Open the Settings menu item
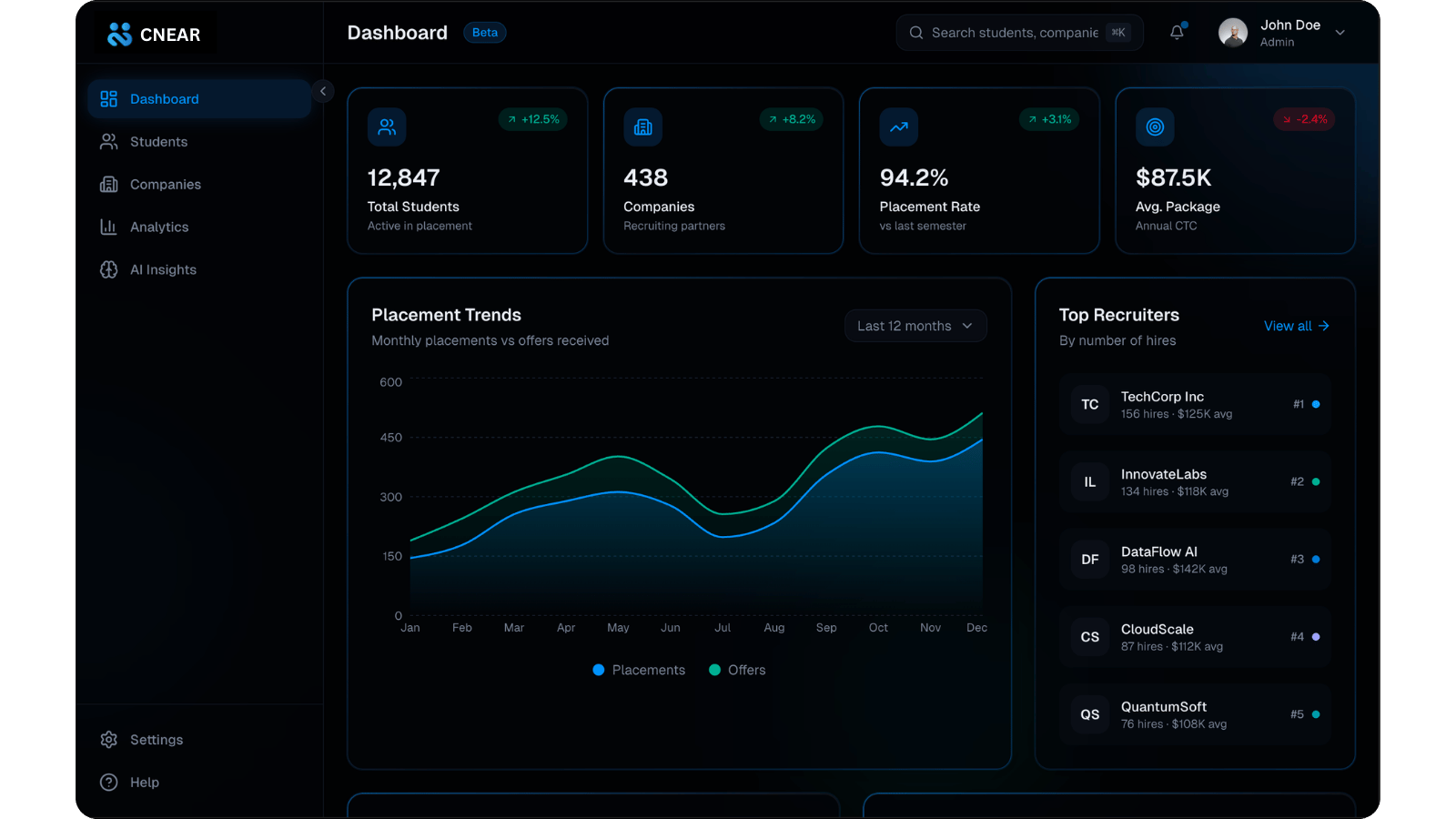The image size is (1456, 819). tap(156, 739)
